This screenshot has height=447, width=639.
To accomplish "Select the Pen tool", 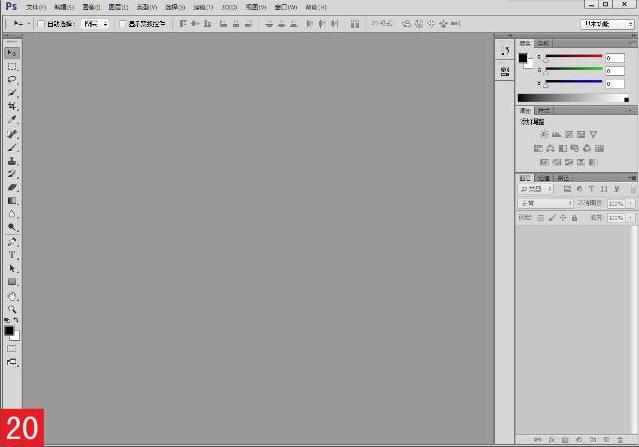I will tap(12, 242).
